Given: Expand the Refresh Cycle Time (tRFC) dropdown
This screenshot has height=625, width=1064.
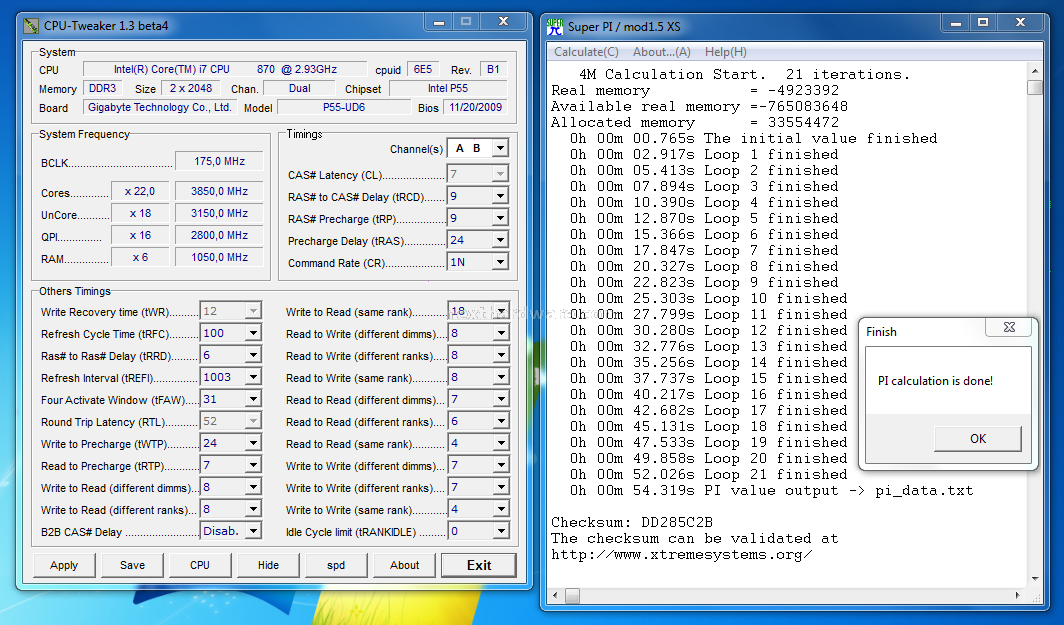Looking at the screenshot, I should pyautogui.click(x=253, y=333).
